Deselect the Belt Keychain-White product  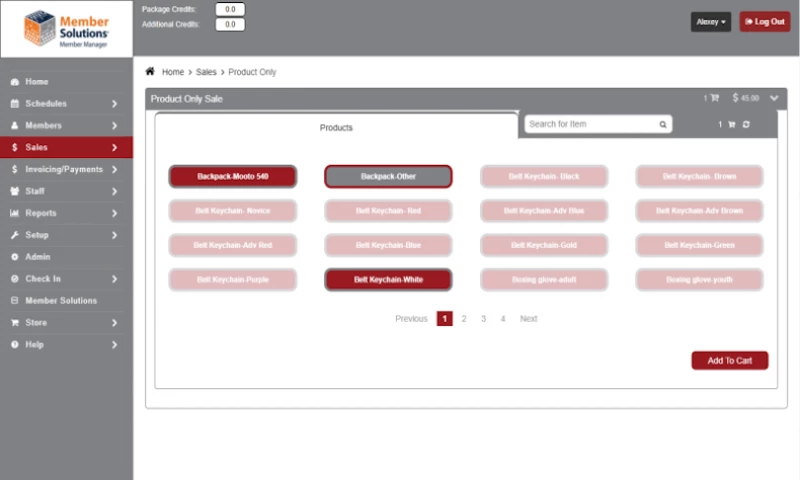pos(388,279)
